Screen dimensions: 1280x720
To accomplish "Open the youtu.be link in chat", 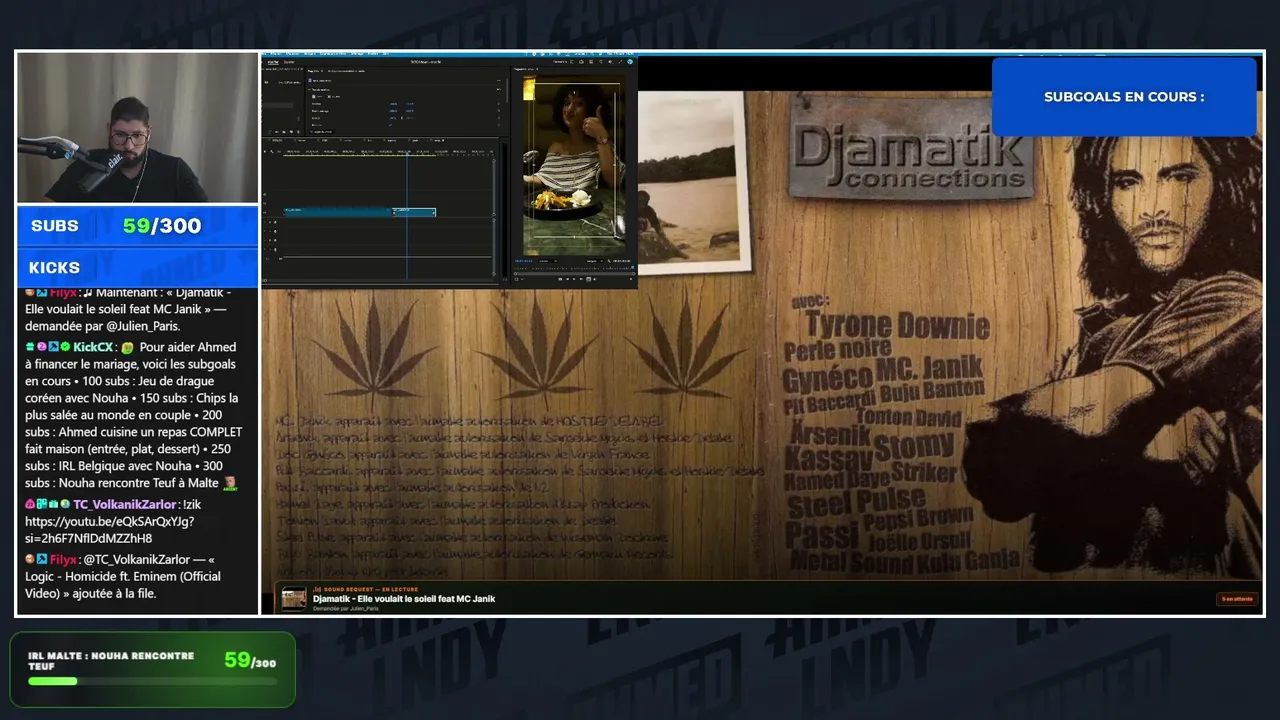I will pos(110,530).
